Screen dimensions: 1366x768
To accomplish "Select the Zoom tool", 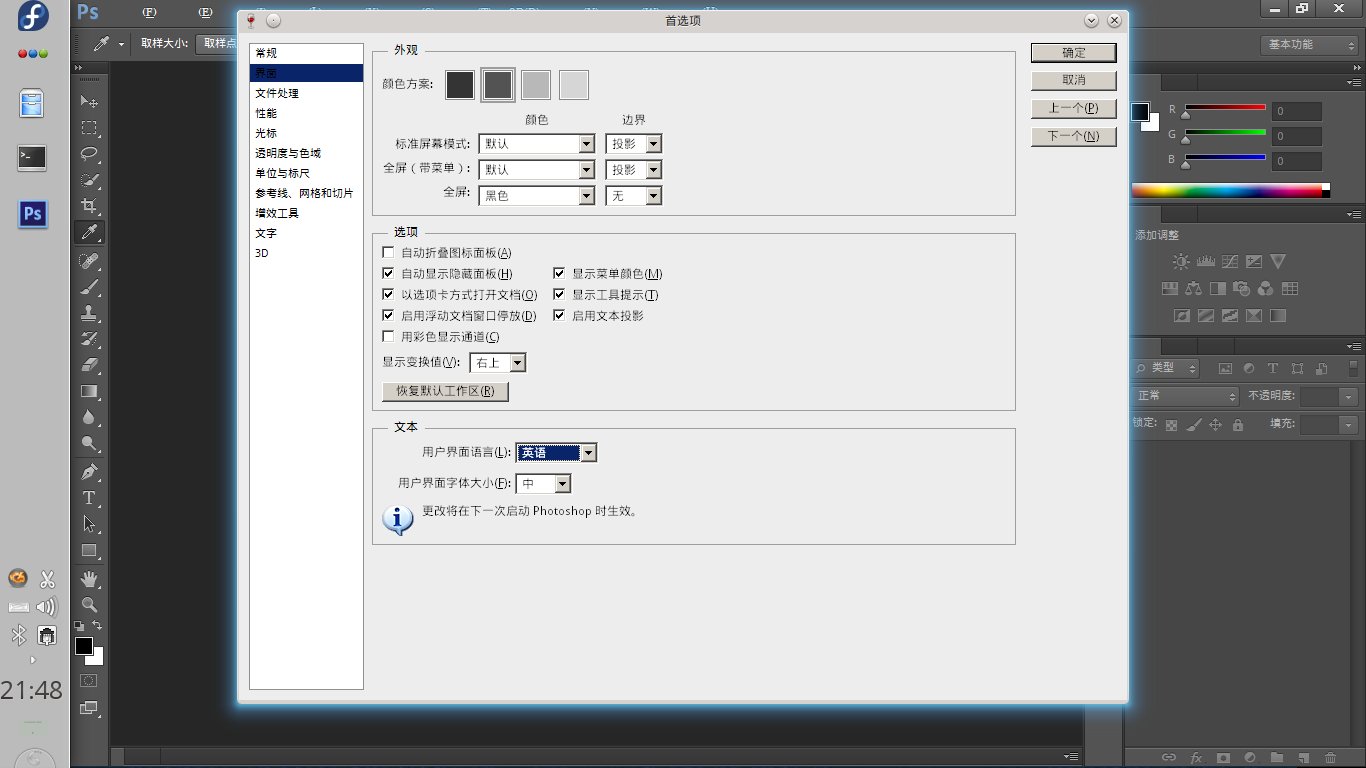I will pyautogui.click(x=89, y=604).
